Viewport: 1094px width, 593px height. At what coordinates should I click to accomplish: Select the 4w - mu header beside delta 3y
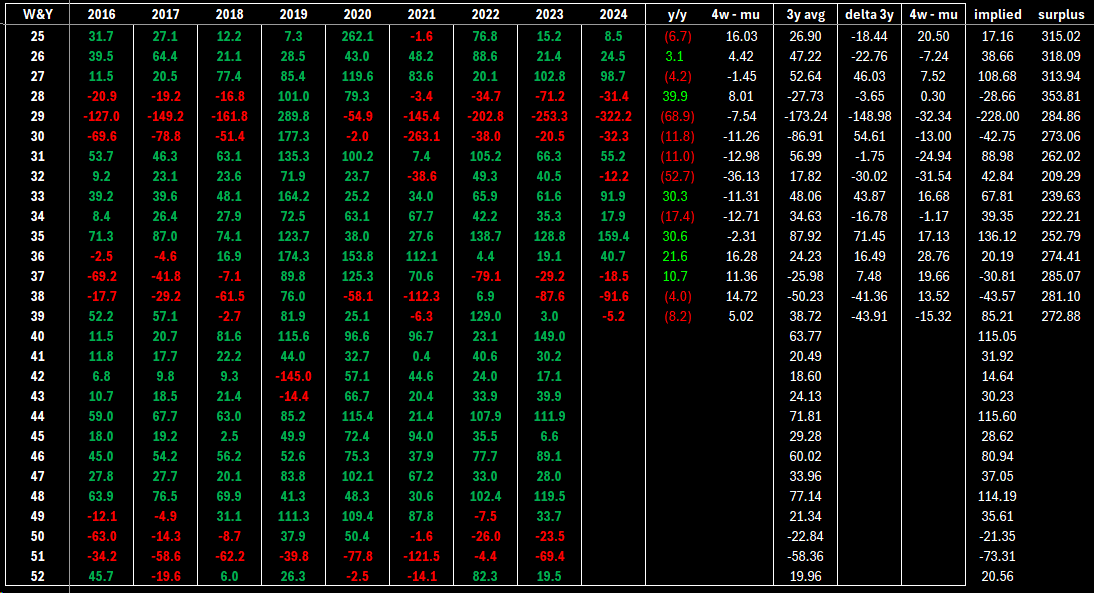[934, 15]
